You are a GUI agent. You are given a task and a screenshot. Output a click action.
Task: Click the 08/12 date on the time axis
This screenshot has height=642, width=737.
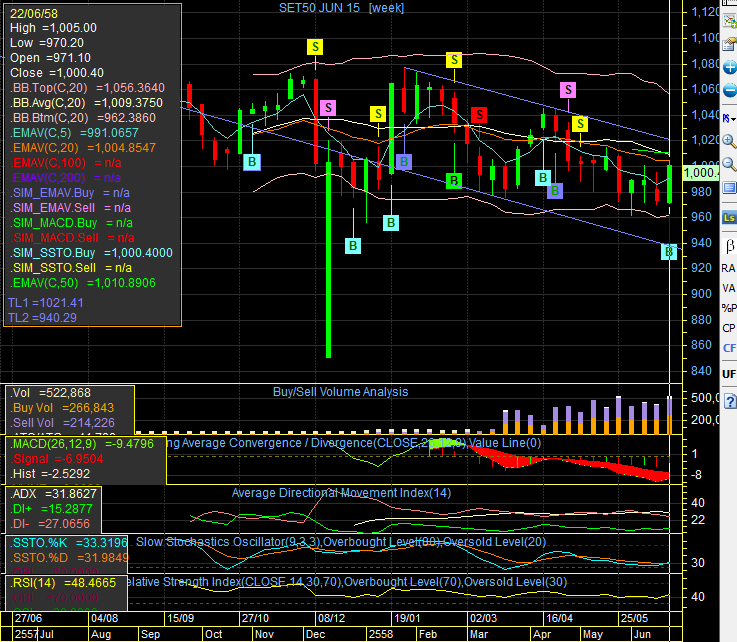331,618
